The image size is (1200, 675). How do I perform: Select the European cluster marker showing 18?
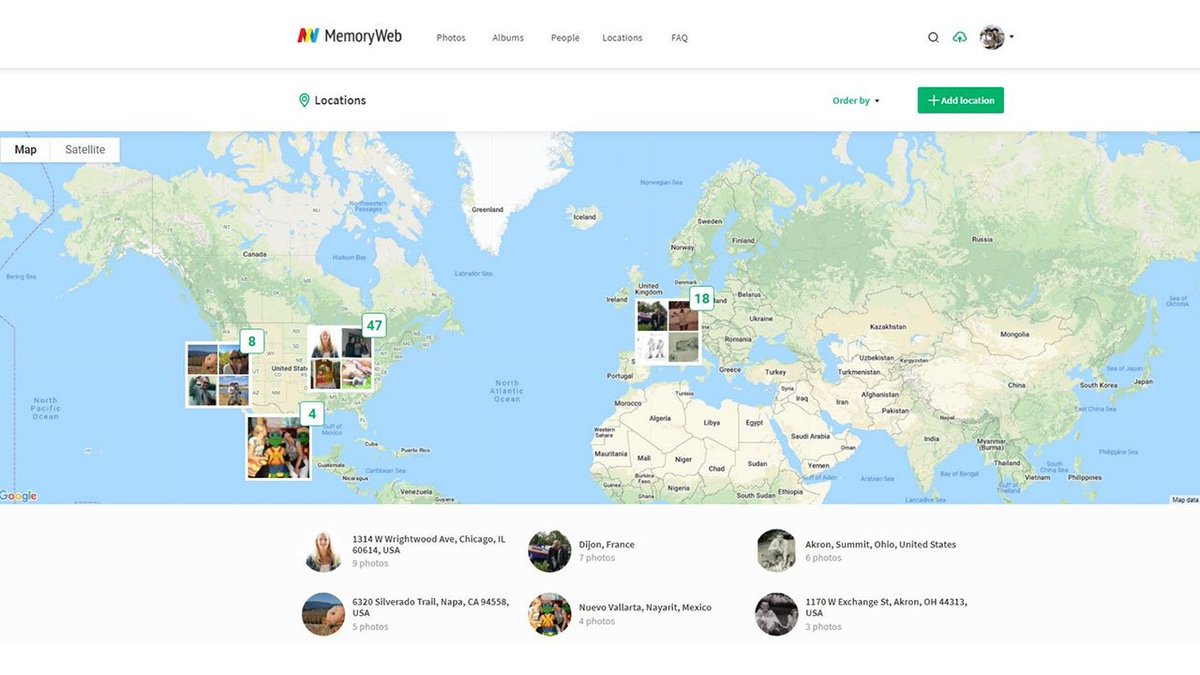click(x=702, y=298)
